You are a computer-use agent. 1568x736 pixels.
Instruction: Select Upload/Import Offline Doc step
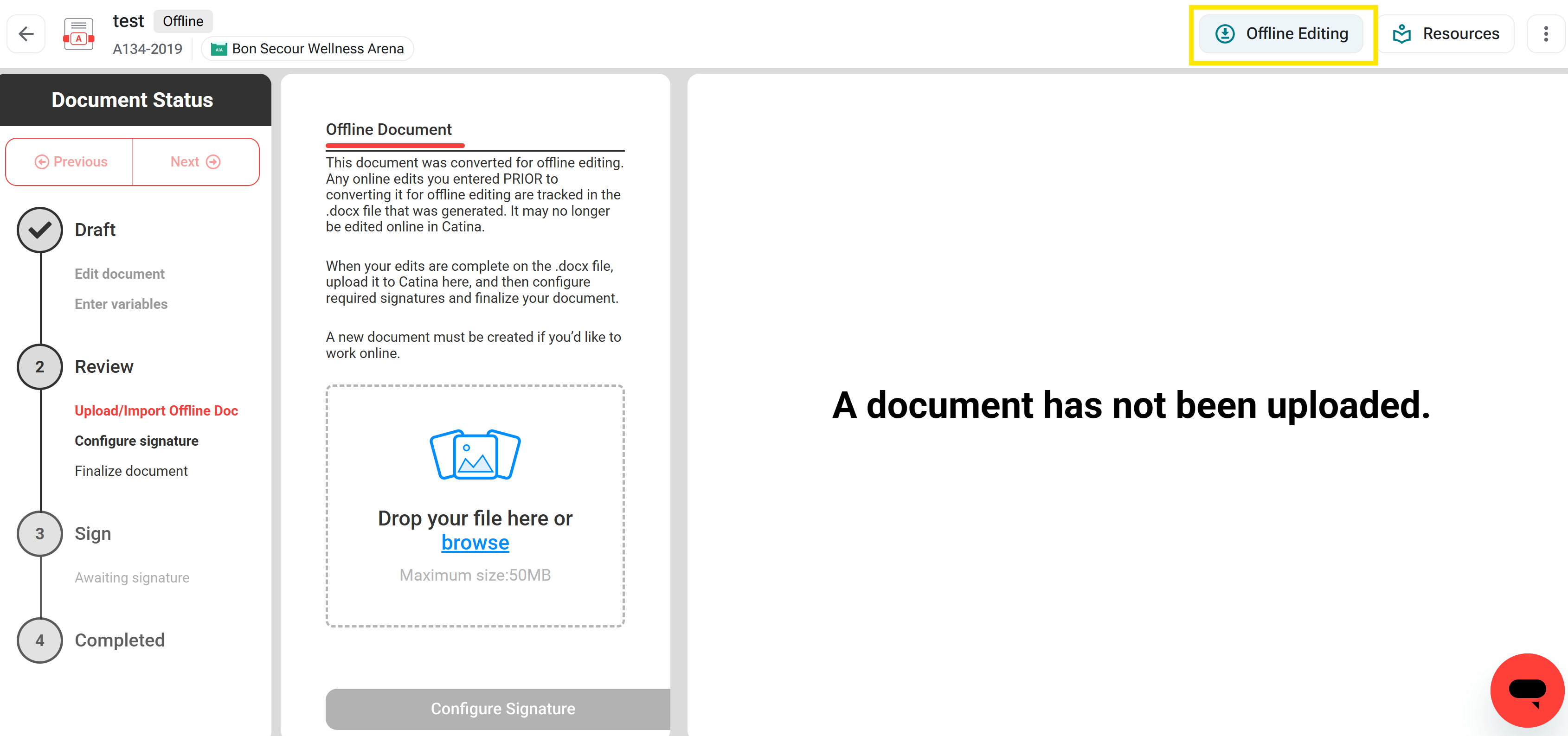coord(156,410)
